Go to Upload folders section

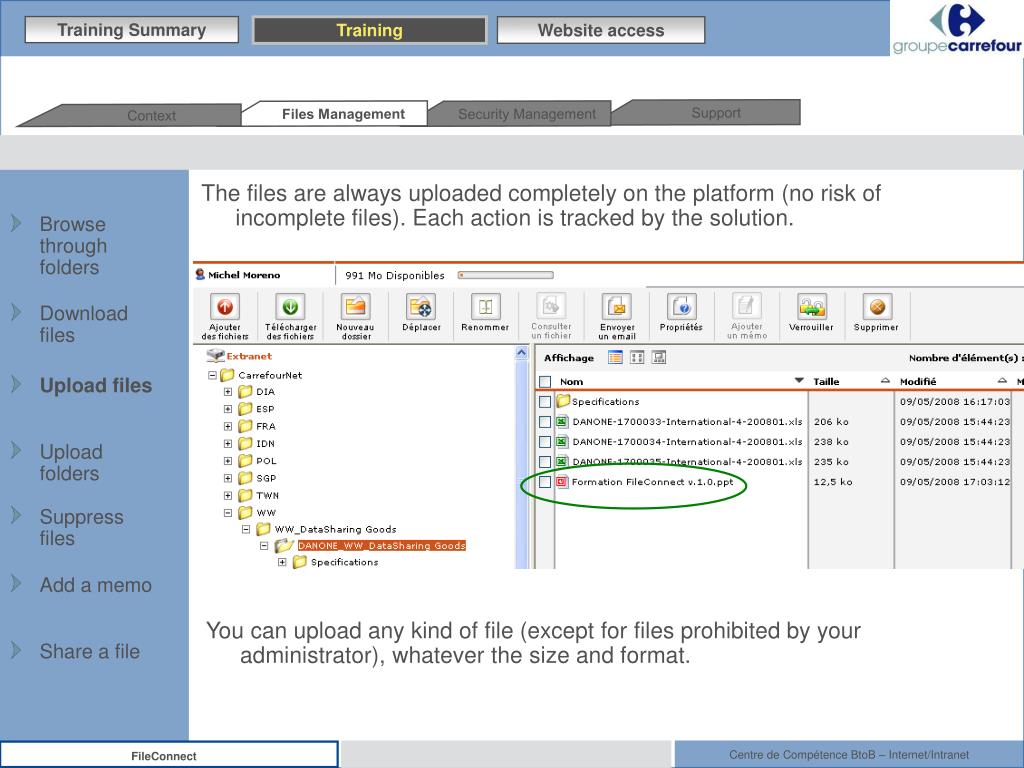coord(71,462)
